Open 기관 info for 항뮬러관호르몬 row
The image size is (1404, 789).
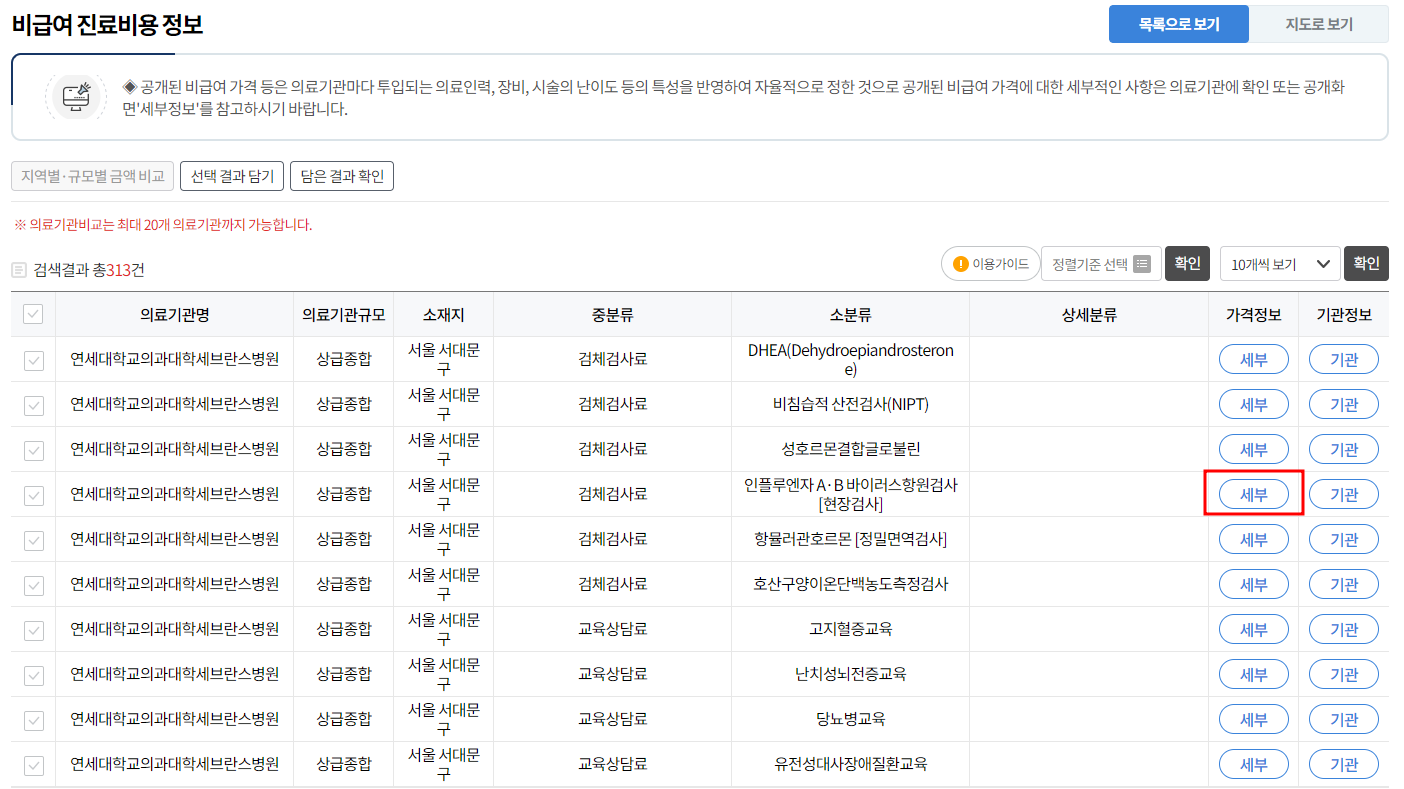pos(1344,540)
